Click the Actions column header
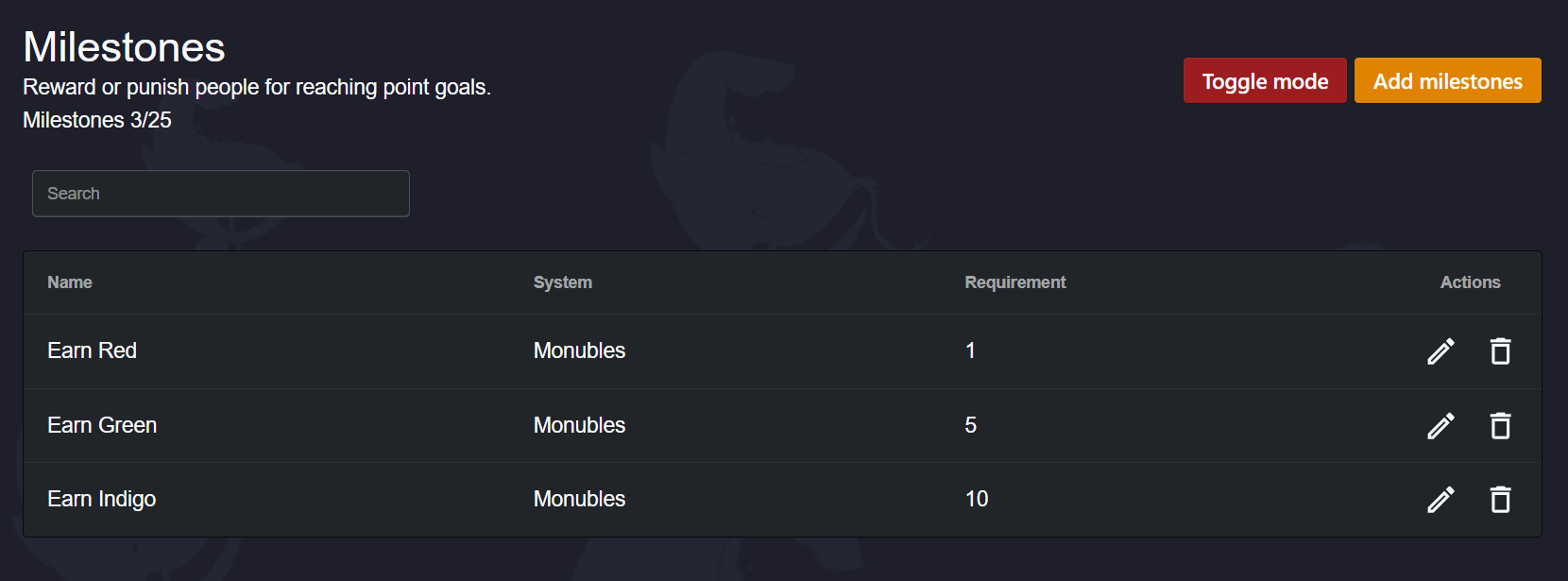Screen dimensions: 1568x581 [x=1470, y=282]
